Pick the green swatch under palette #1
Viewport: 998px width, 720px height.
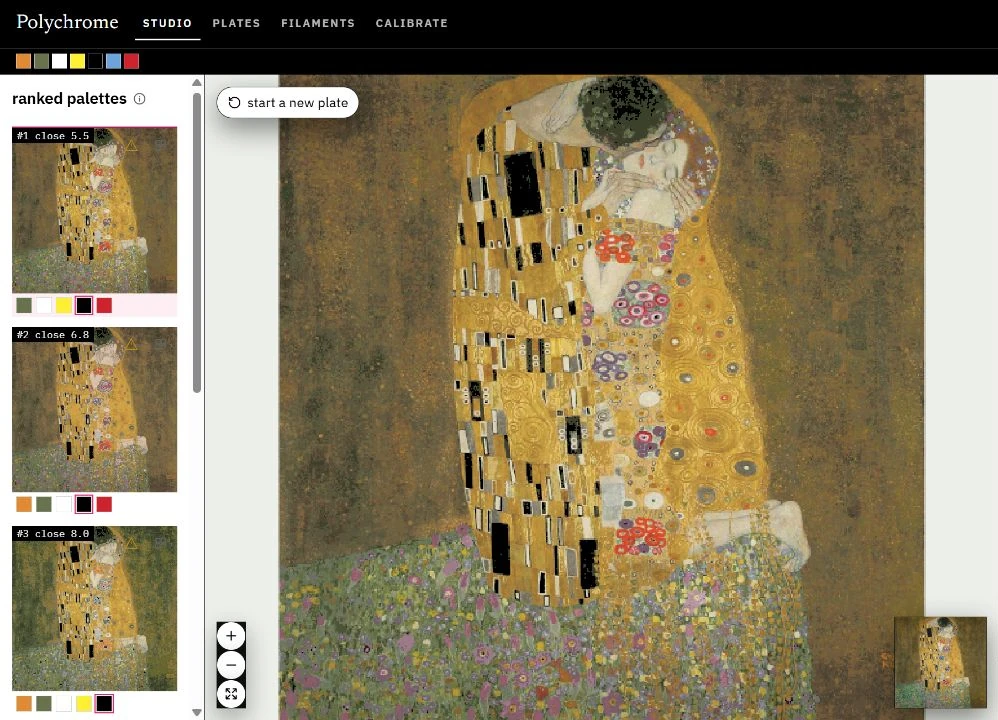[x=24, y=306]
